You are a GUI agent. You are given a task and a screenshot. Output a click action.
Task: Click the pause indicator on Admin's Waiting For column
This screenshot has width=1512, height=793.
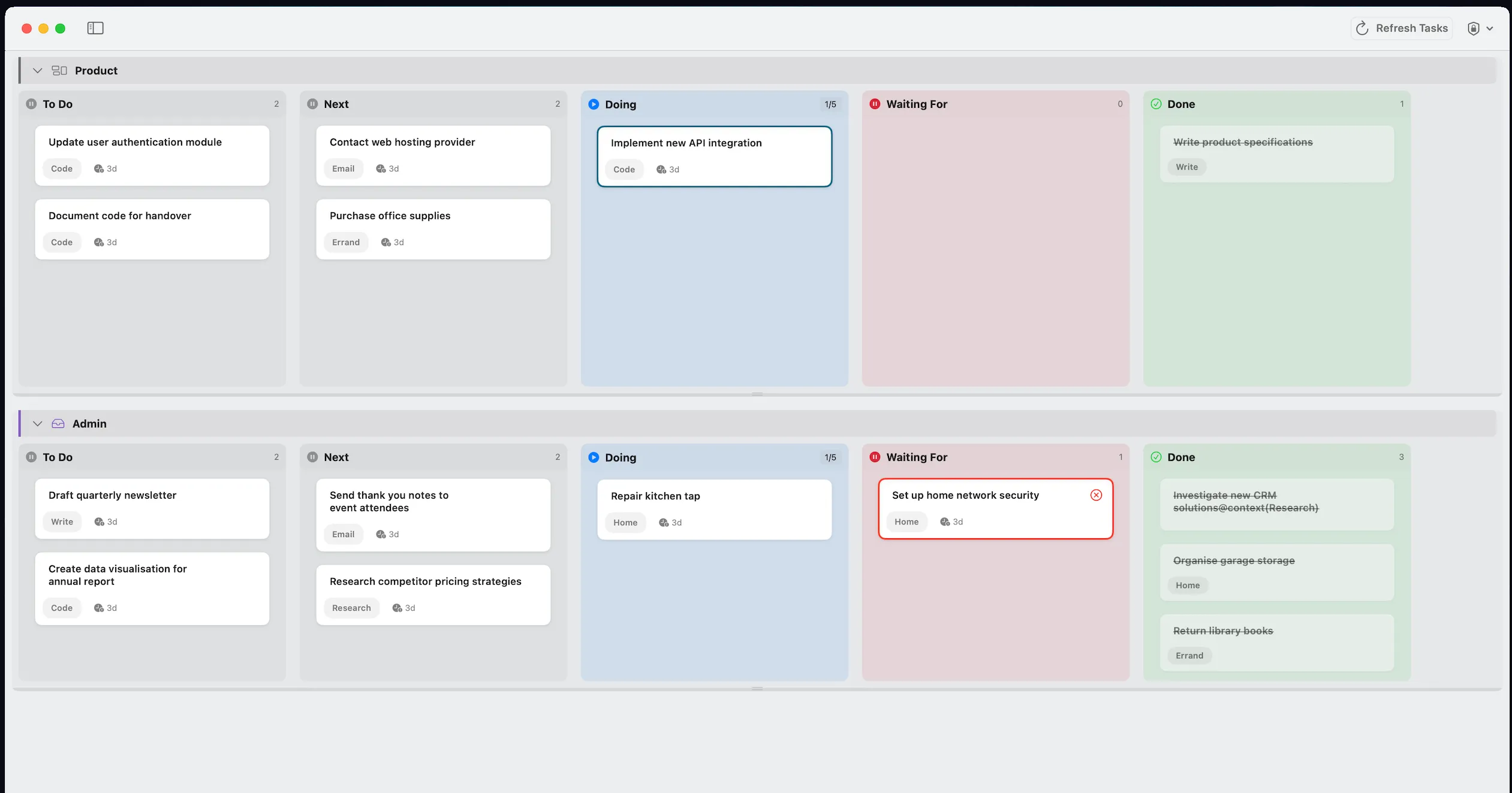875,457
